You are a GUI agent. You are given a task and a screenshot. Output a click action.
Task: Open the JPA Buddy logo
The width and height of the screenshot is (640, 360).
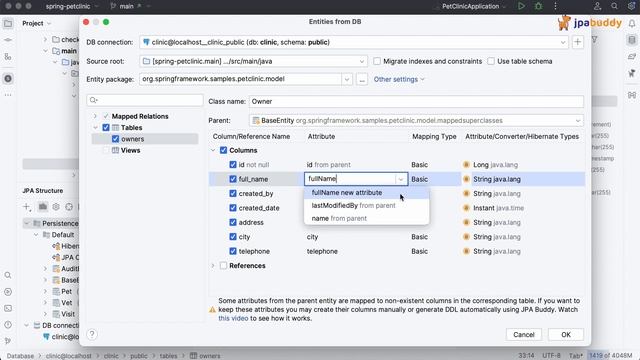[x=590, y=23]
